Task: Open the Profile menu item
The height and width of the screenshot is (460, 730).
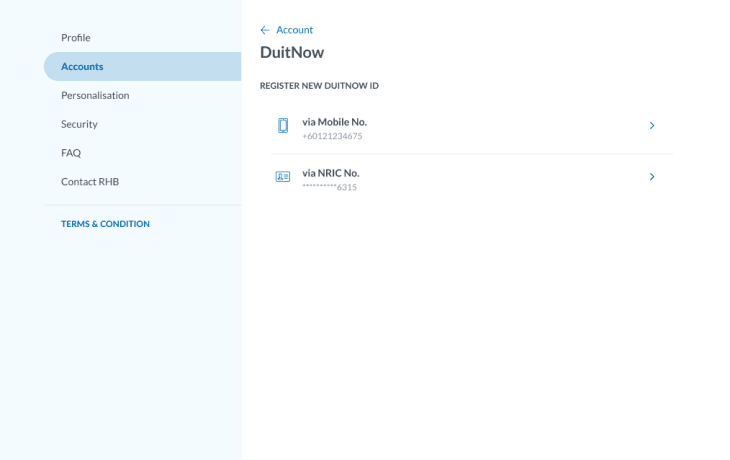Action: (76, 38)
